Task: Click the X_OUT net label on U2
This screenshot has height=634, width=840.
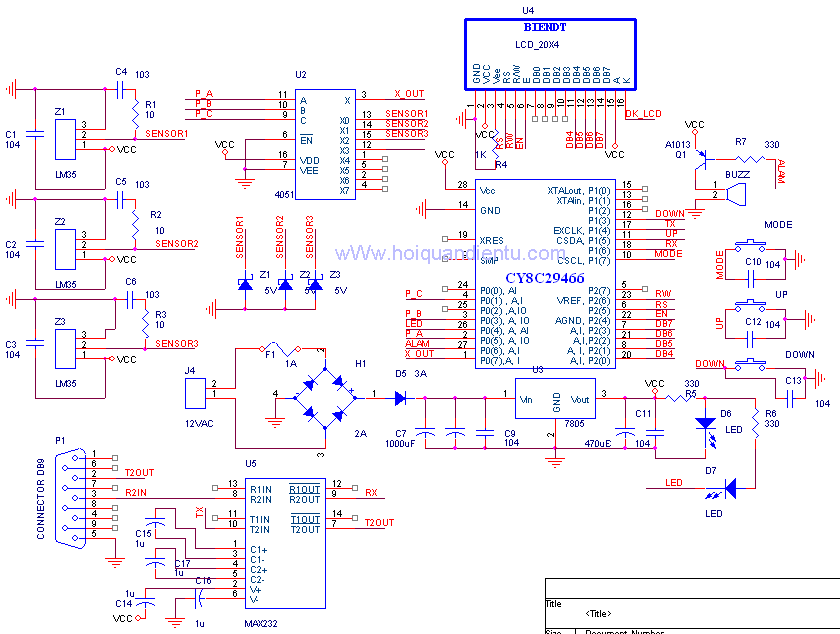Action: [x=409, y=94]
